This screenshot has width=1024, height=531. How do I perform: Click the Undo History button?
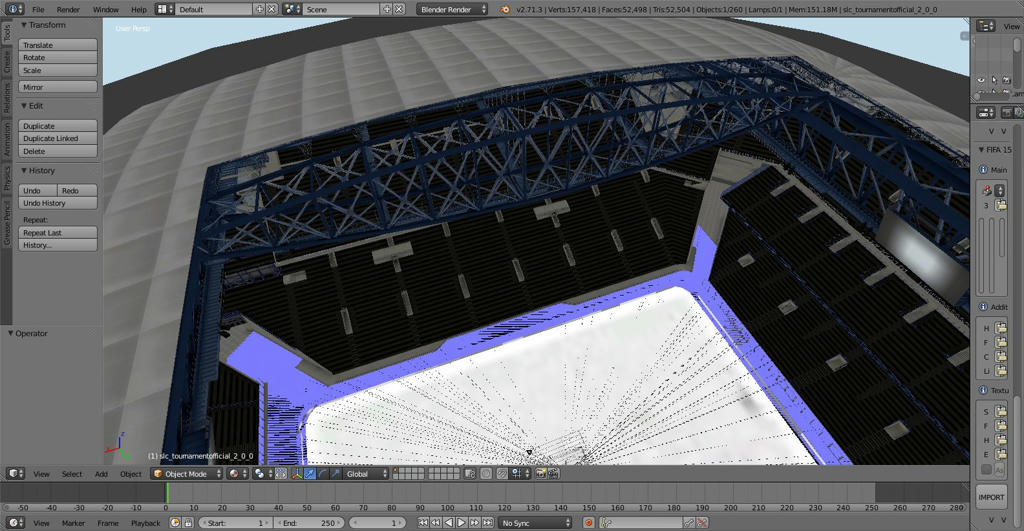[x=58, y=203]
